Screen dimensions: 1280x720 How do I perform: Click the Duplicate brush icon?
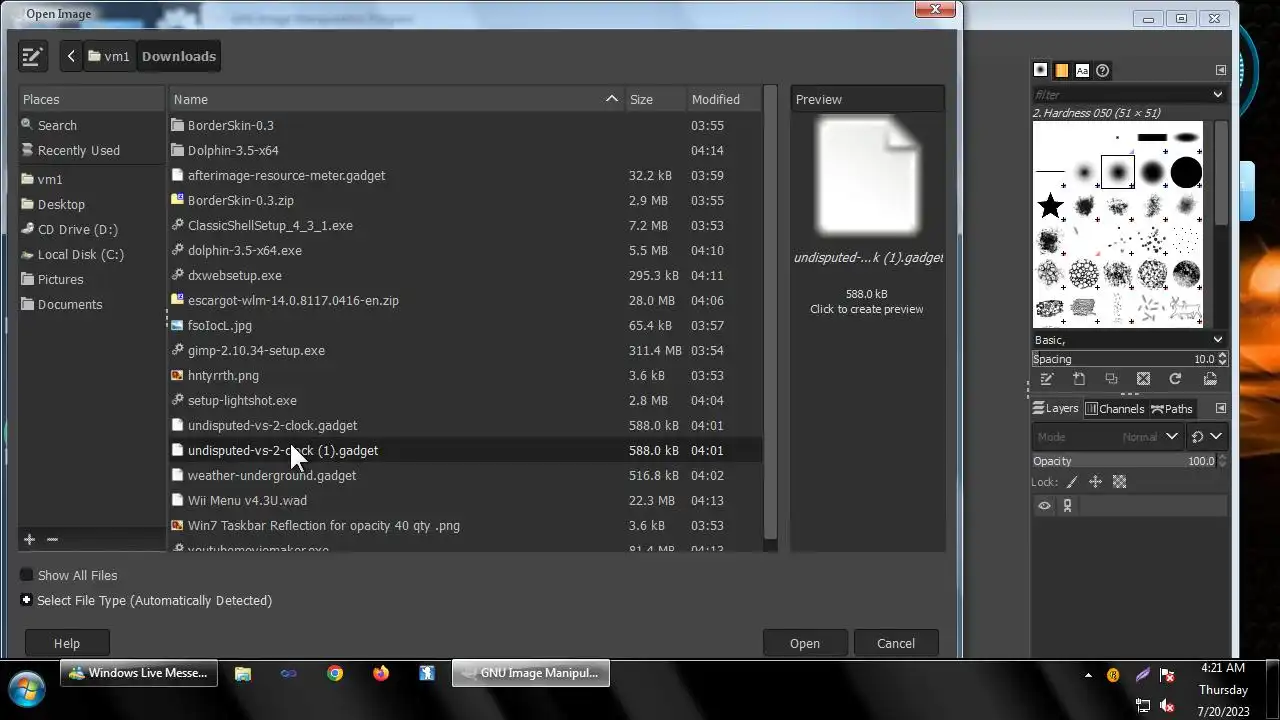(x=1111, y=379)
